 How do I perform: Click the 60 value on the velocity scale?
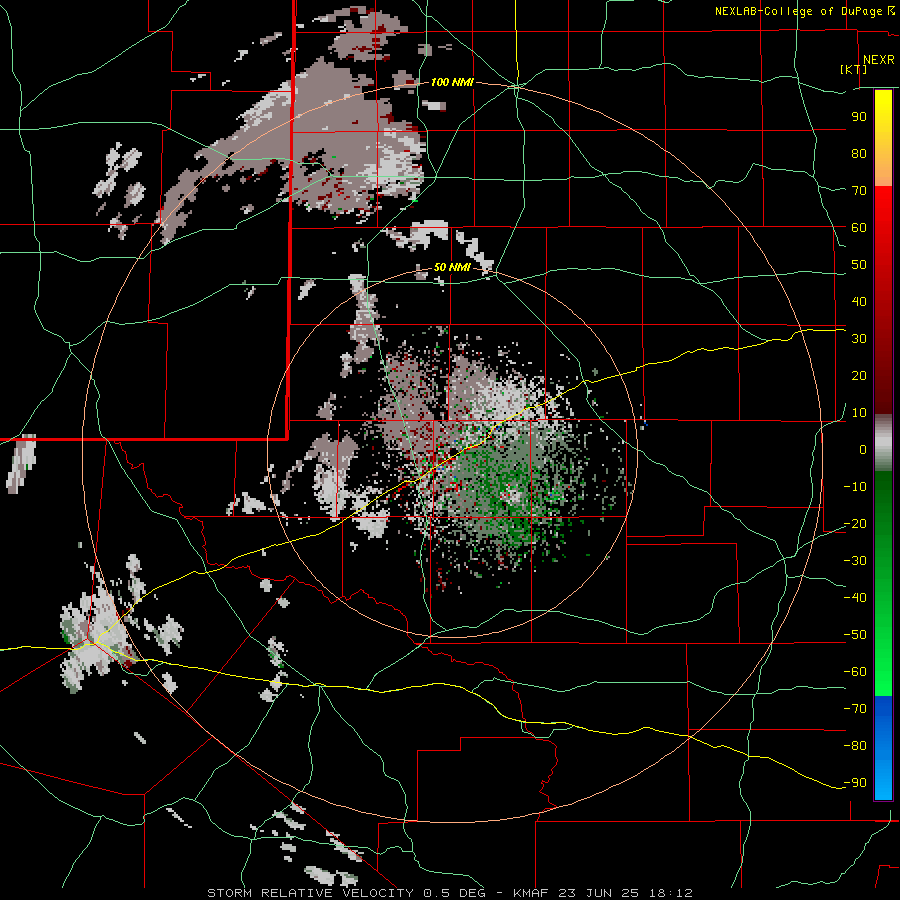click(859, 227)
